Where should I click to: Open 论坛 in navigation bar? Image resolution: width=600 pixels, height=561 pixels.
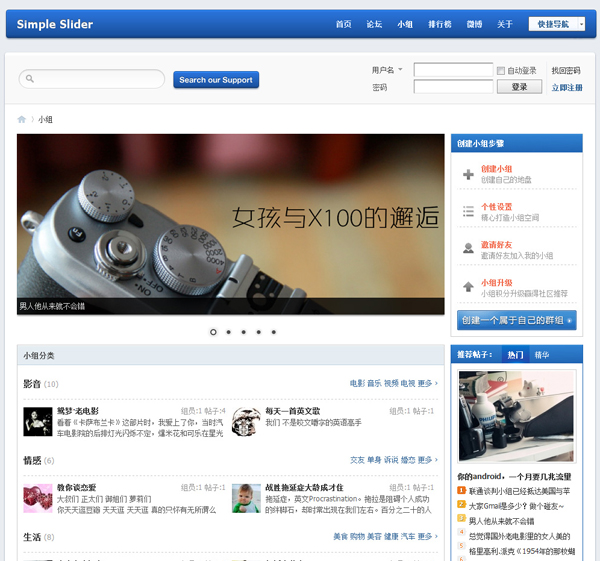coord(374,24)
